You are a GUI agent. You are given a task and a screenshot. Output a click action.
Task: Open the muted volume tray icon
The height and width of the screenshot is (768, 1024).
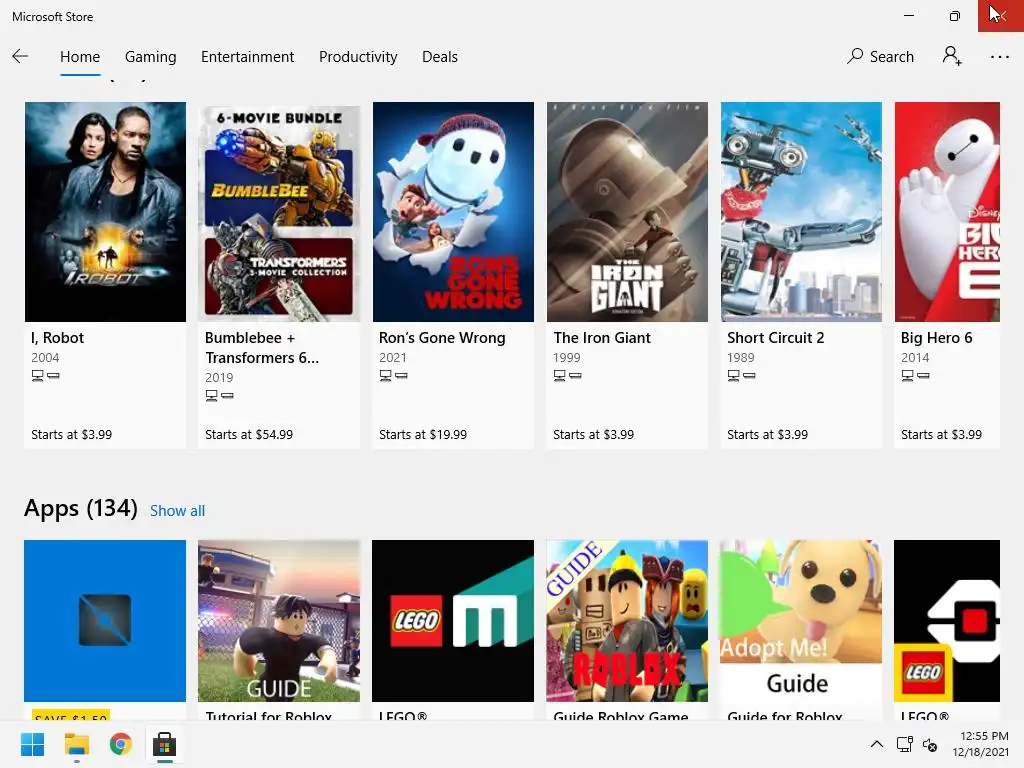click(x=930, y=744)
